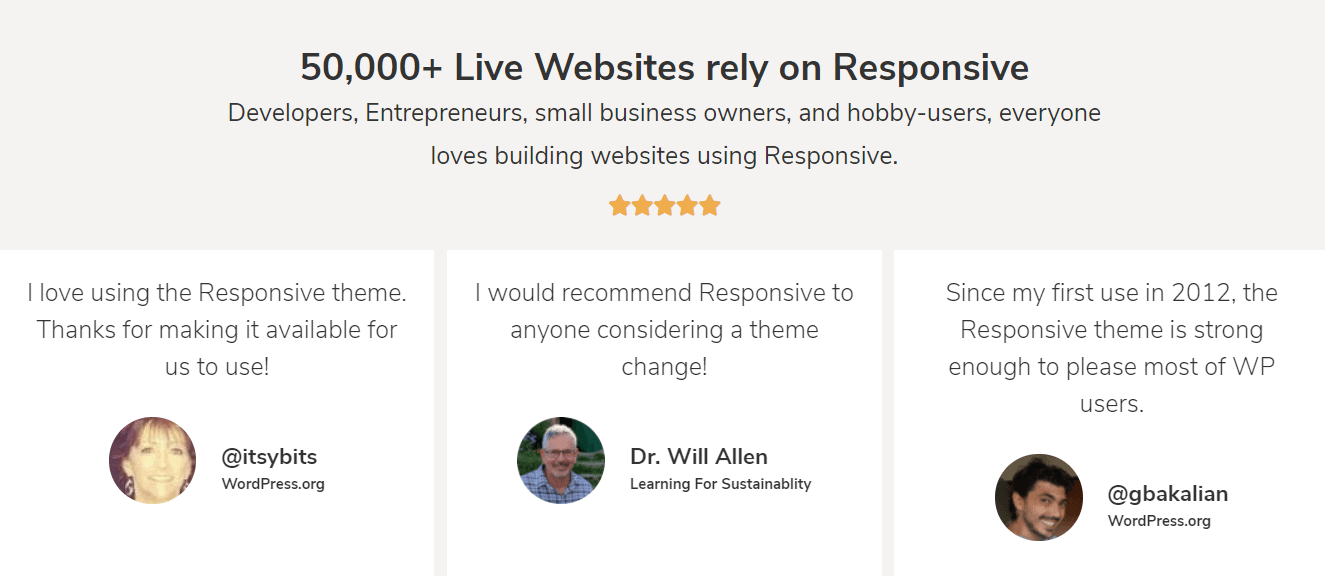Click the @itsybits profile avatar
This screenshot has width=1325, height=576.
click(x=152, y=460)
